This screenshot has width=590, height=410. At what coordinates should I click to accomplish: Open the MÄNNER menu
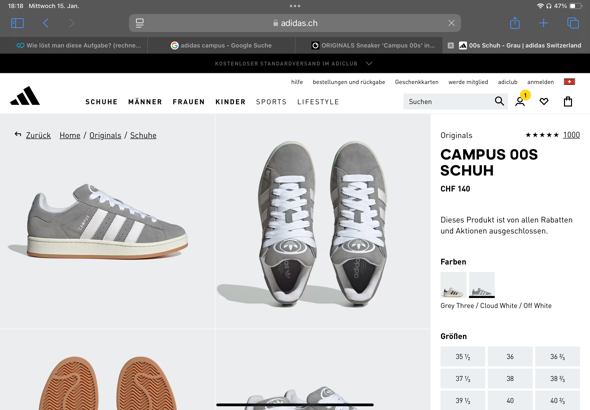tap(145, 102)
